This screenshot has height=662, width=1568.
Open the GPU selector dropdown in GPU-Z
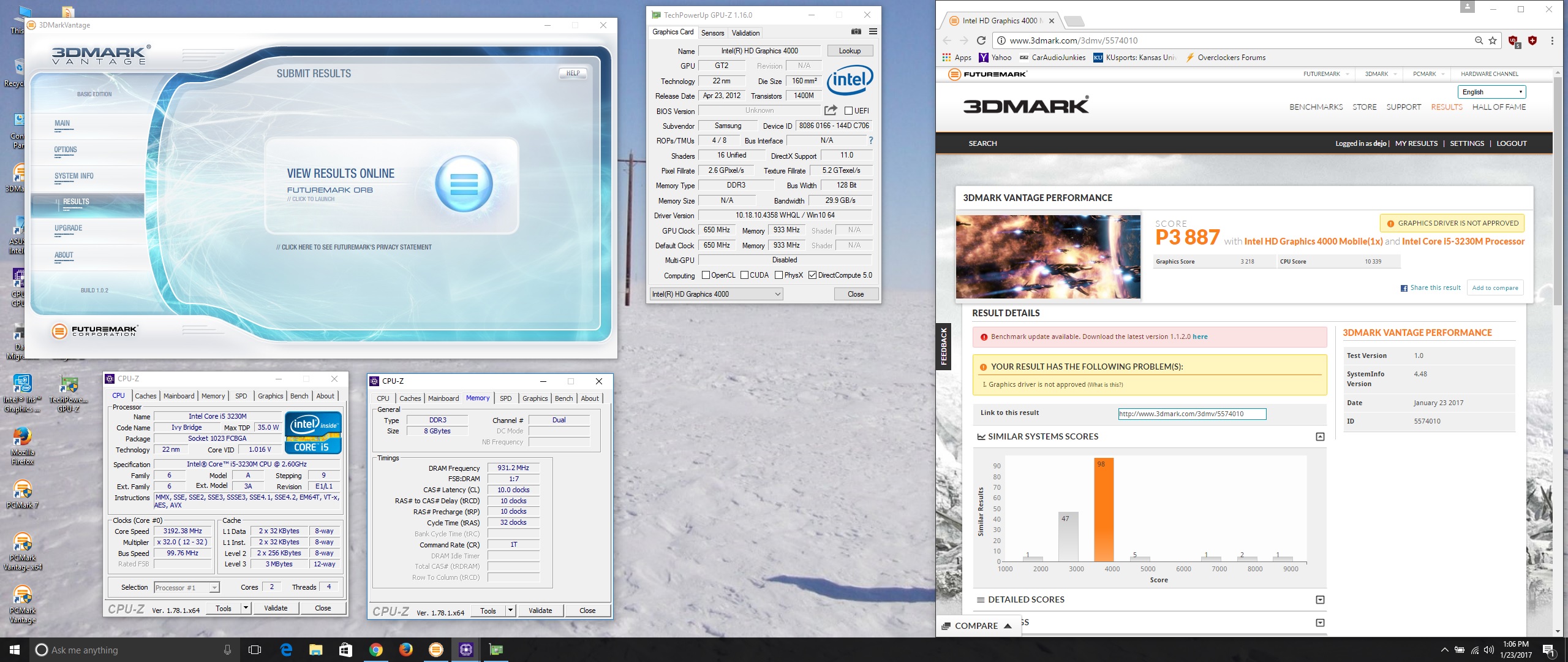pos(716,294)
